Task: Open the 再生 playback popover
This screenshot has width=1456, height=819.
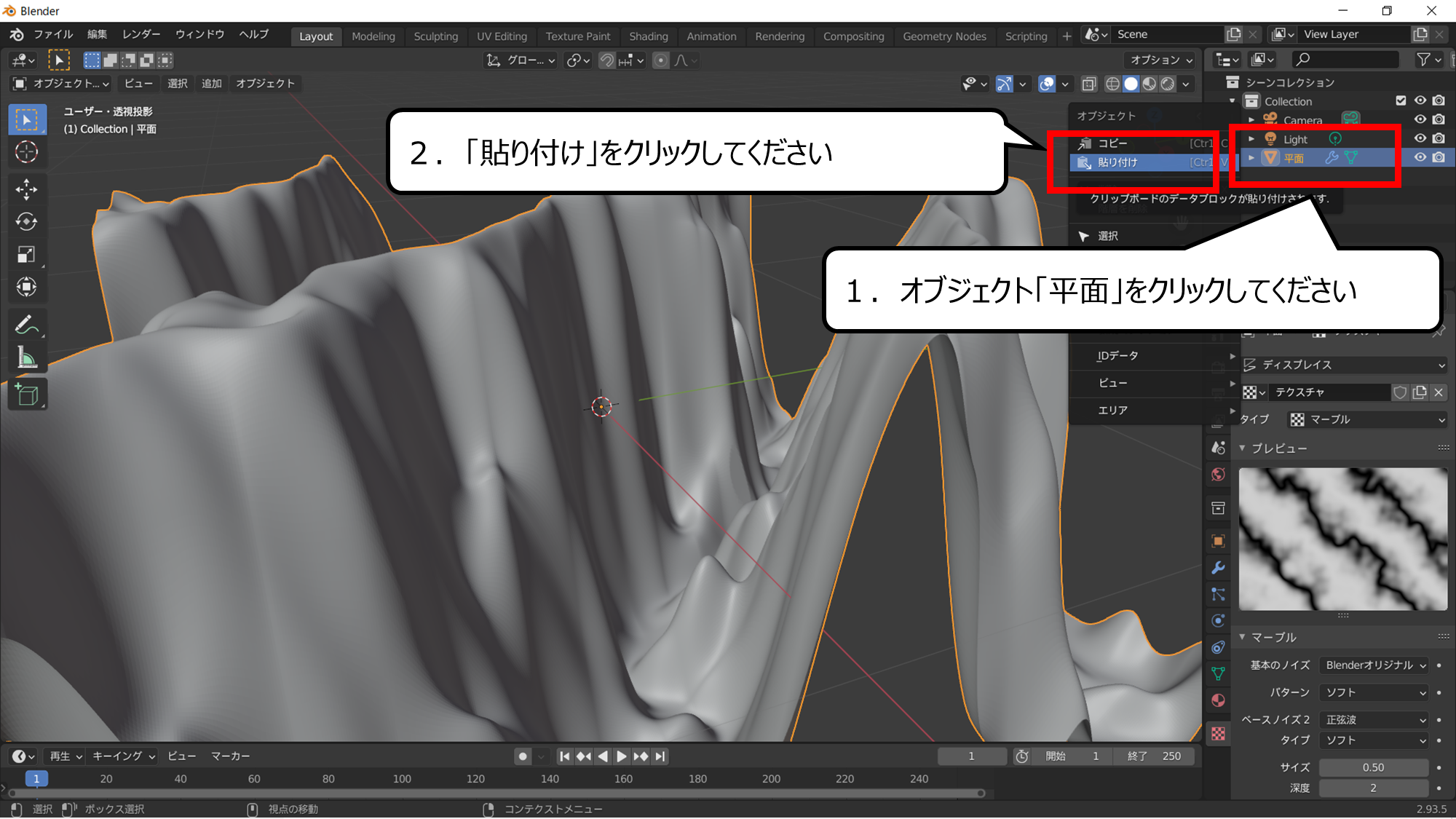Action: pos(66,756)
